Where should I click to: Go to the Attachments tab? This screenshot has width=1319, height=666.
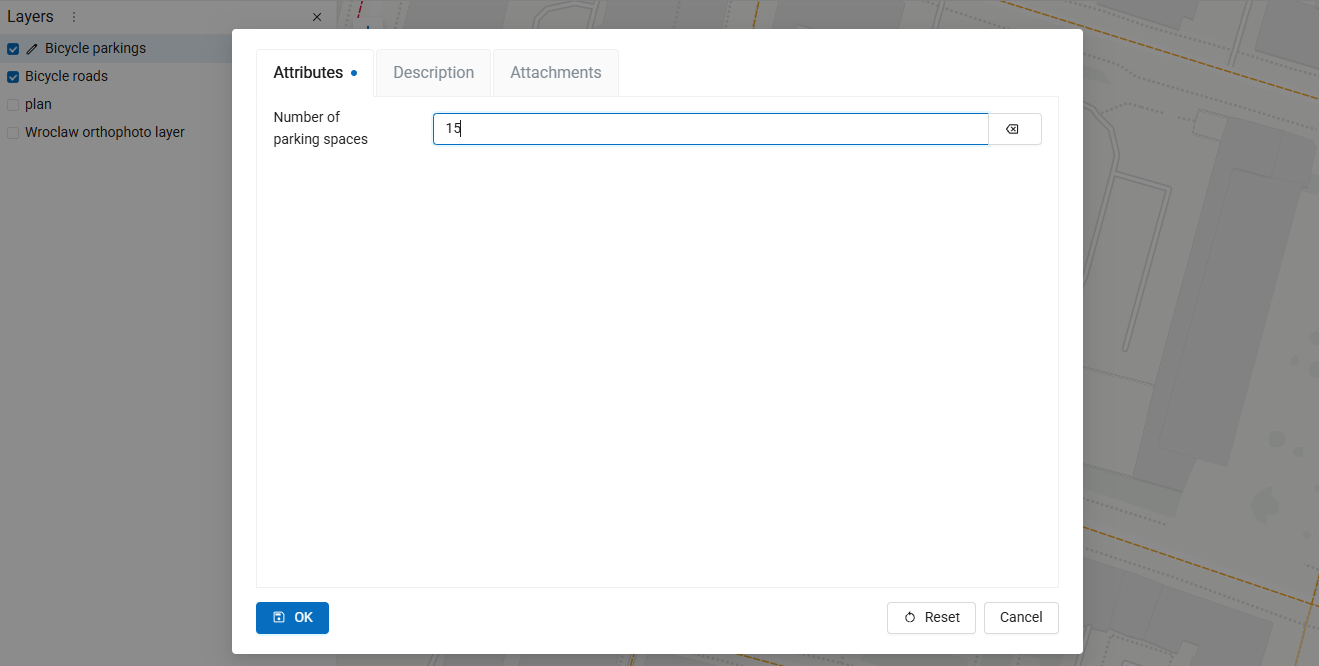tap(555, 73)
